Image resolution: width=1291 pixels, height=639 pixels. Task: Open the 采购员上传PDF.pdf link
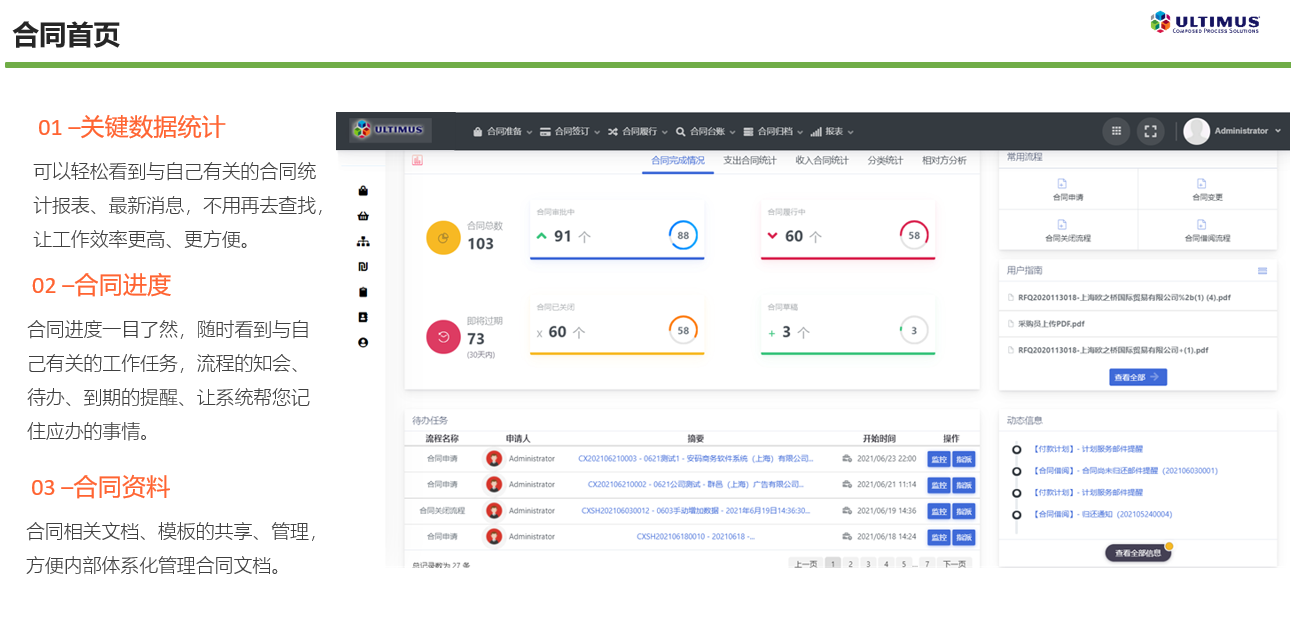point(1051,324)
